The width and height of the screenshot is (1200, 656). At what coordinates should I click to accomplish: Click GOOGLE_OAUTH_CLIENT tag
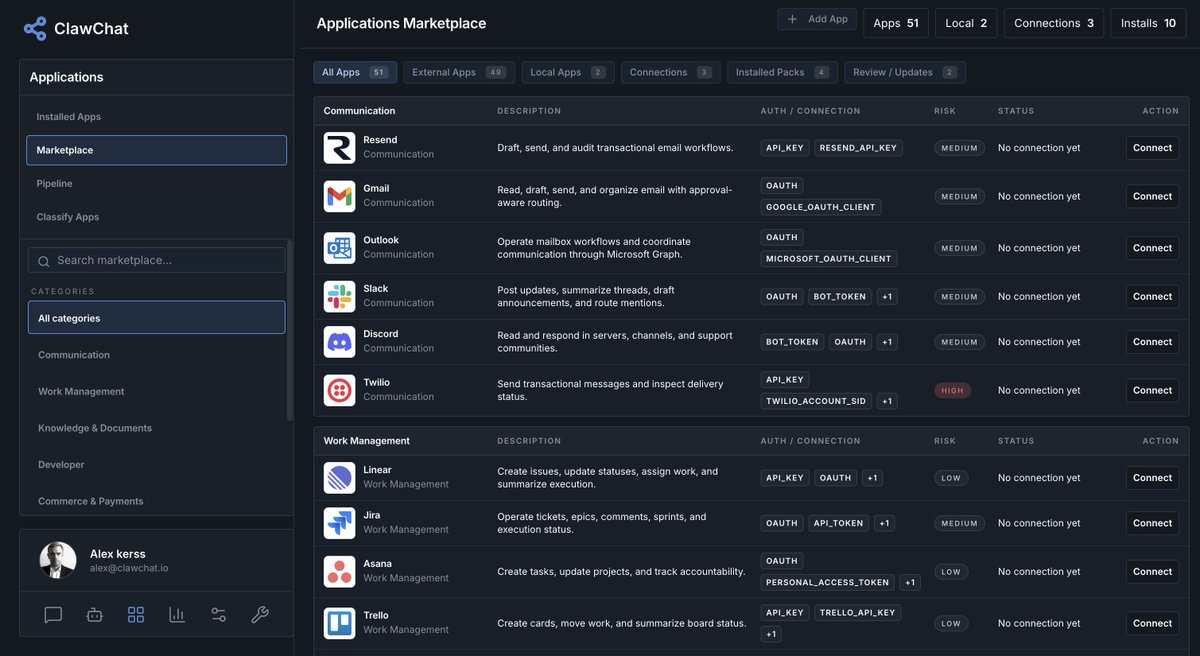[x=821, y=207]
